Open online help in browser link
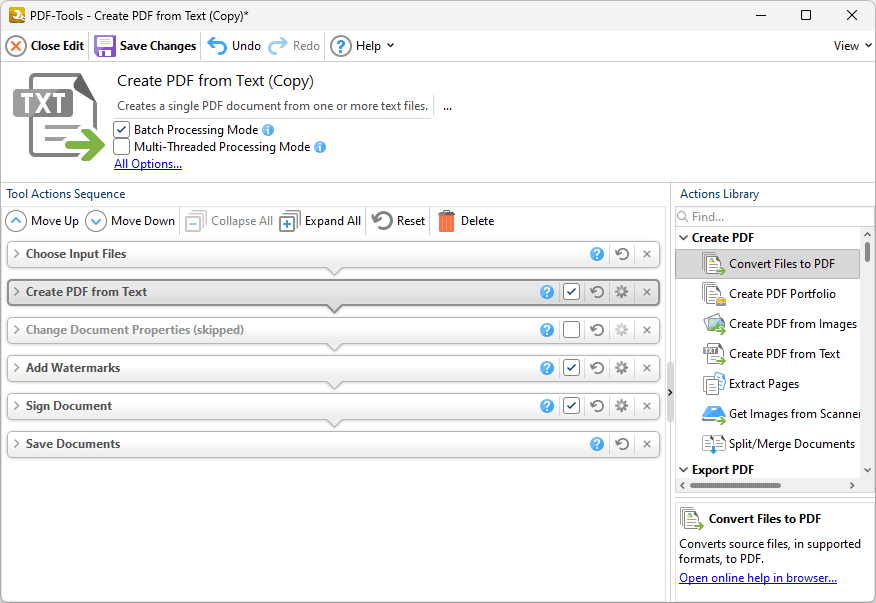This screenshot has width=876, height=603. coord(758,578)
